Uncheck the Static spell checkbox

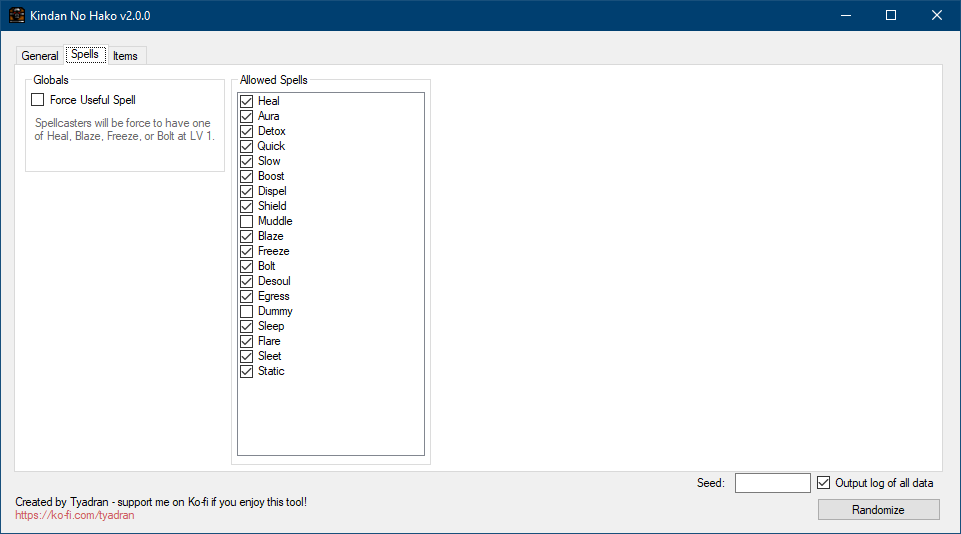pos(247,371)
